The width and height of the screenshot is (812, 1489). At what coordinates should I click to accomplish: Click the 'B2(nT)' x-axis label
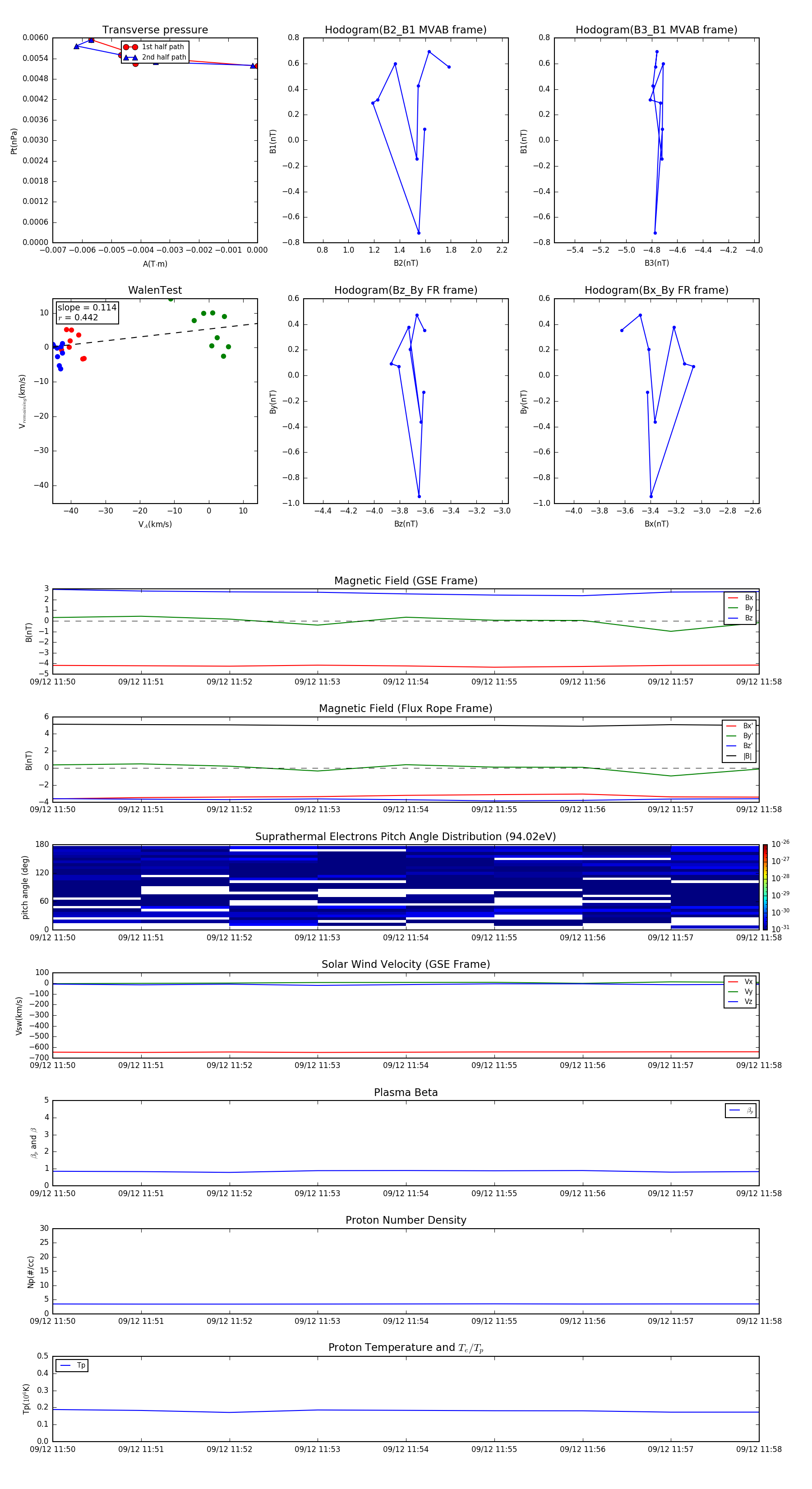point(406,263)
